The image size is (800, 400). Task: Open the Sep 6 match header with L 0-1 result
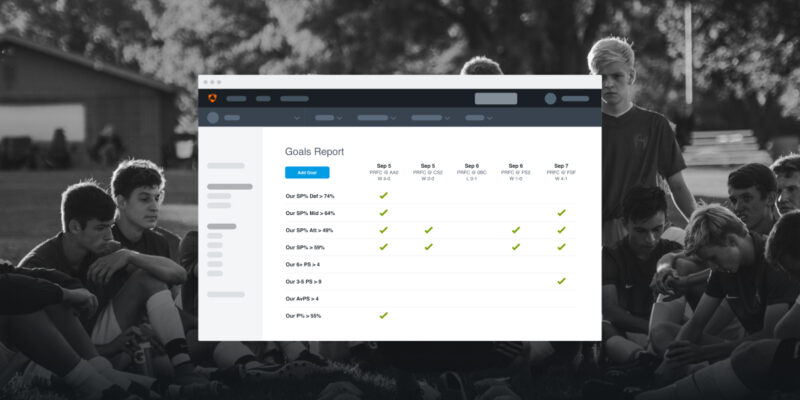tap(472, 172)
